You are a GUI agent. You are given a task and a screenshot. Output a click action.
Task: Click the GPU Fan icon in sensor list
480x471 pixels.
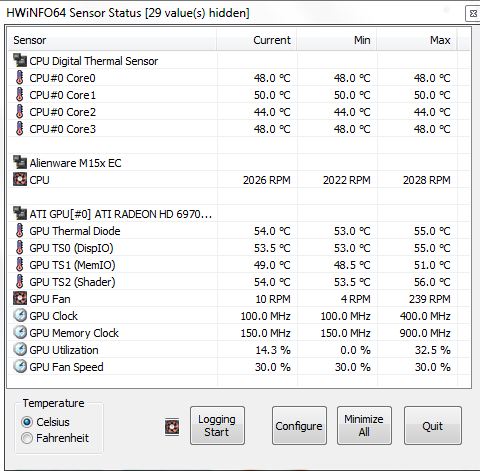(x=20, y=299)
